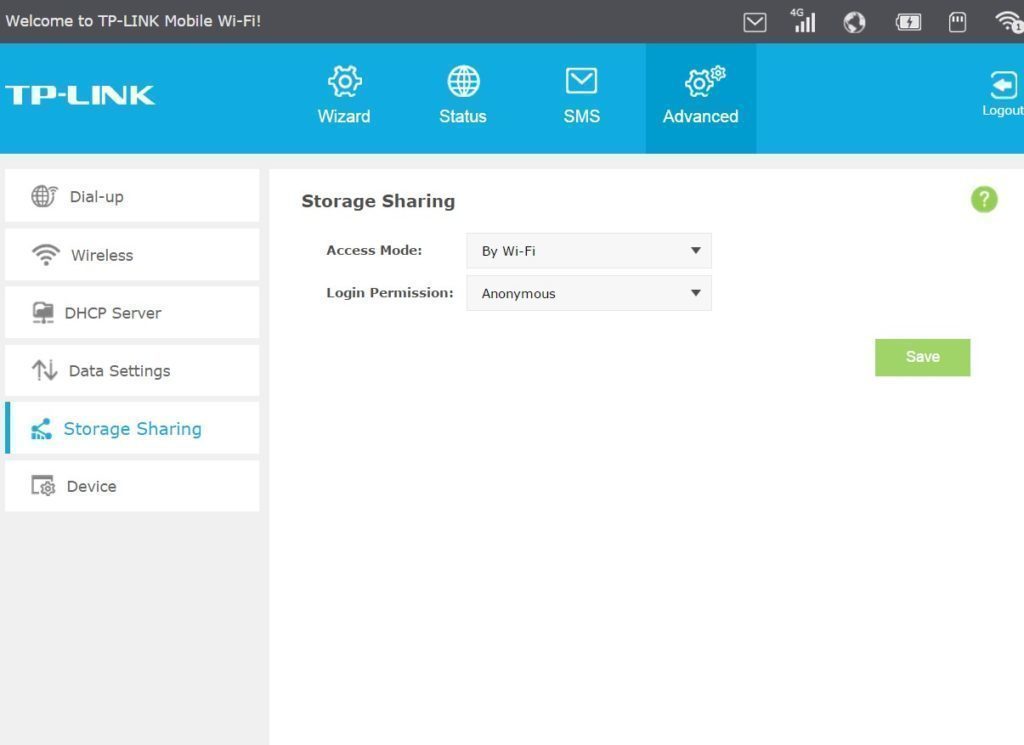Click the TP-LINK logo
Image resolution: width=1024 pixels, height=745 pixels.
(80, 95)
